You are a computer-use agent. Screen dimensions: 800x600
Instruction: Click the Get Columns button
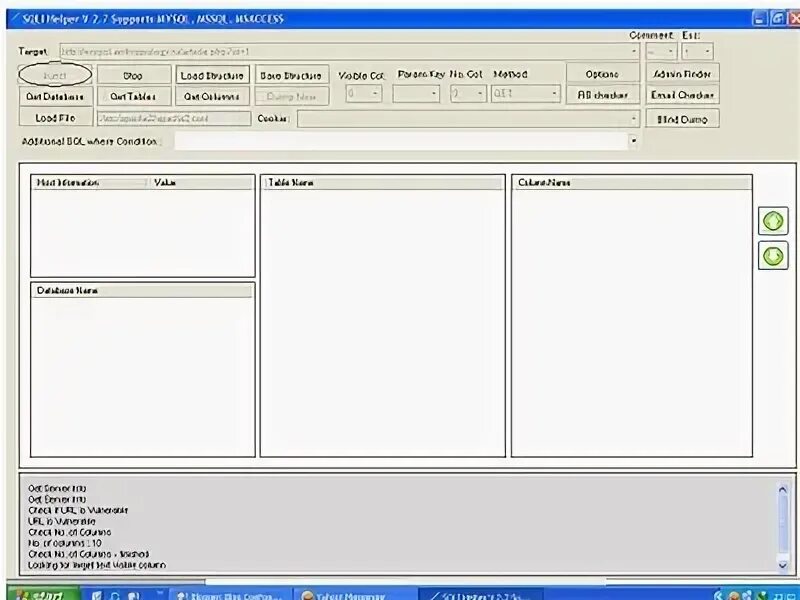click(x=212, y=96)
